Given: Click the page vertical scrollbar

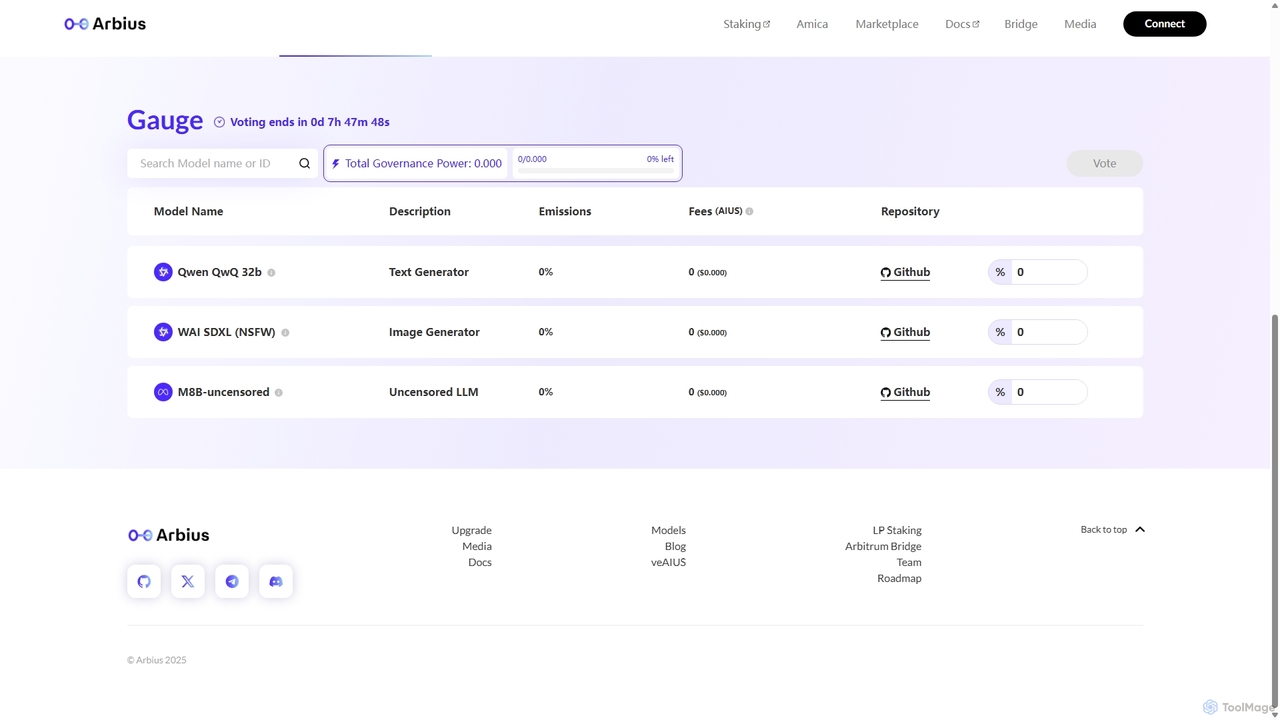Looking at the screenshot, I should (1274, 512).
